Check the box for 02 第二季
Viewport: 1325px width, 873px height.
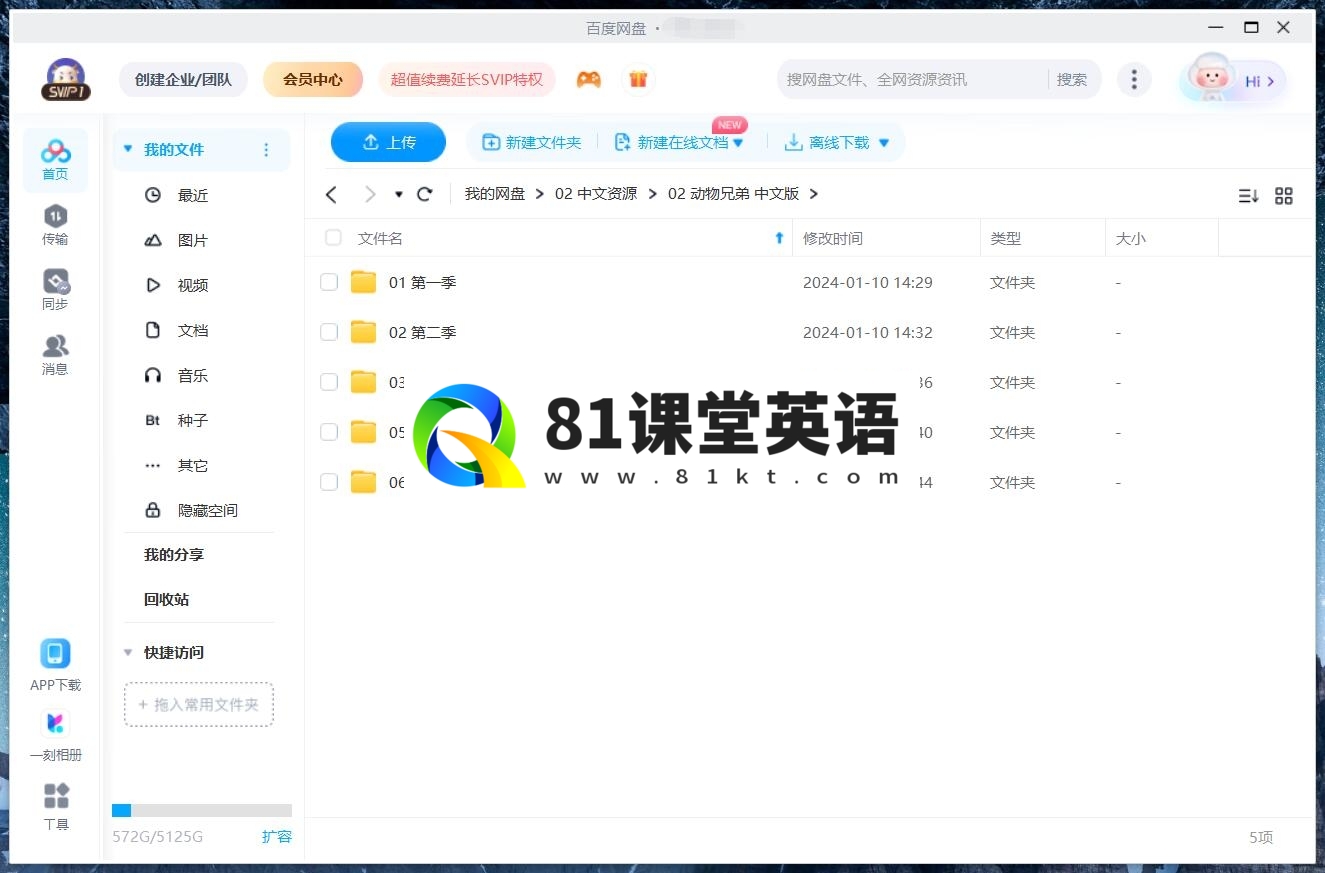point(329,332)
